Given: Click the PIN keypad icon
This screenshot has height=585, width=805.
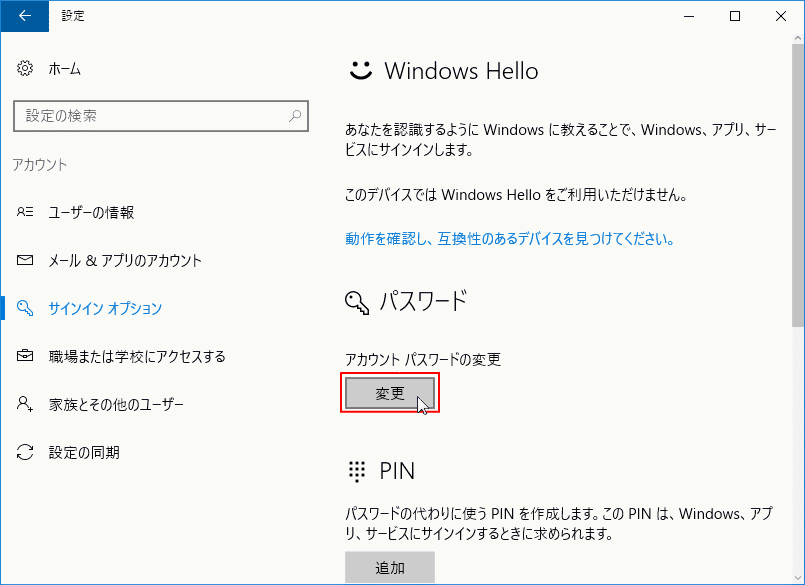Looking at the screenshot, I should pyautogui.click(x=357, y=471).
